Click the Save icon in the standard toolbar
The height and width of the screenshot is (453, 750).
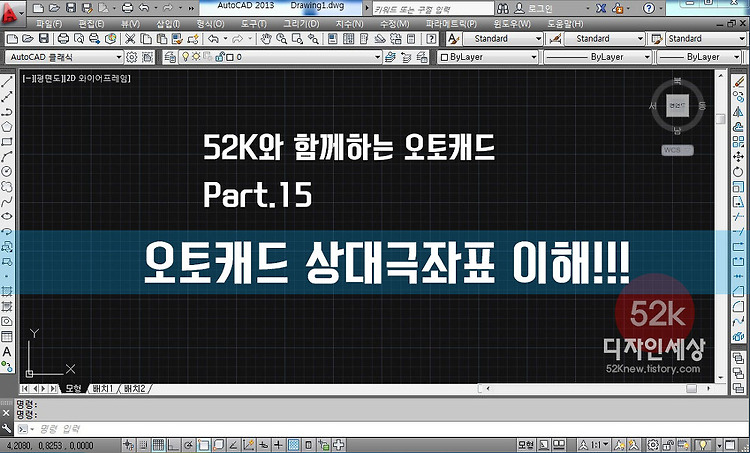(x=44, y=39)
